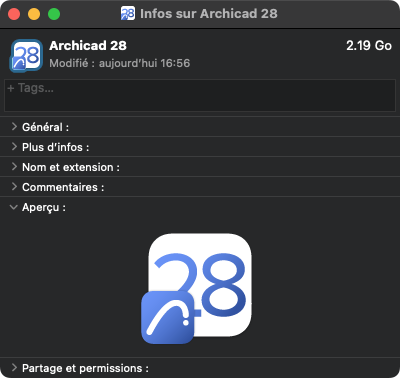This screenshot has width=400, height=378.
Task: Minimize the window with yellow button
Action: (34, 14)
